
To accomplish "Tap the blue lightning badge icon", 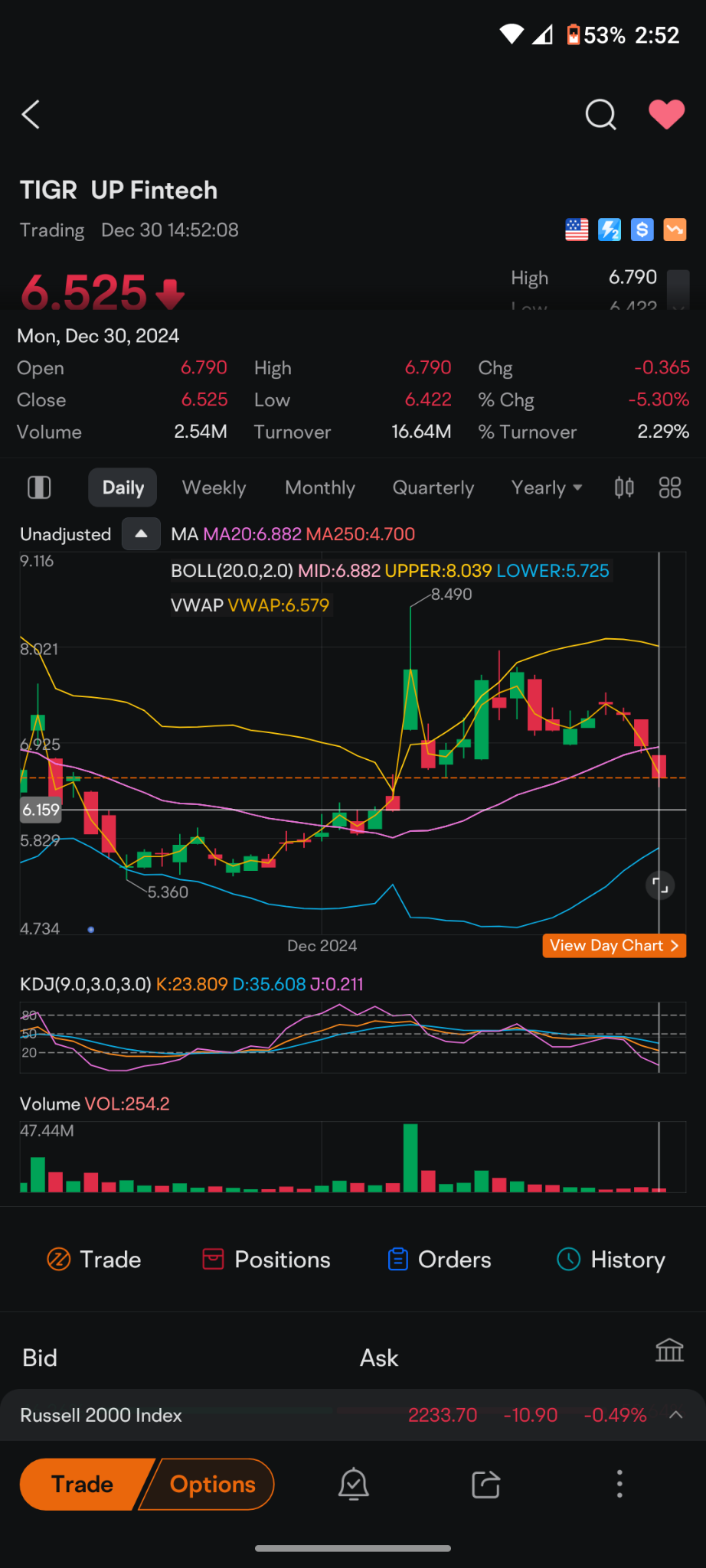I will (610, 230).
